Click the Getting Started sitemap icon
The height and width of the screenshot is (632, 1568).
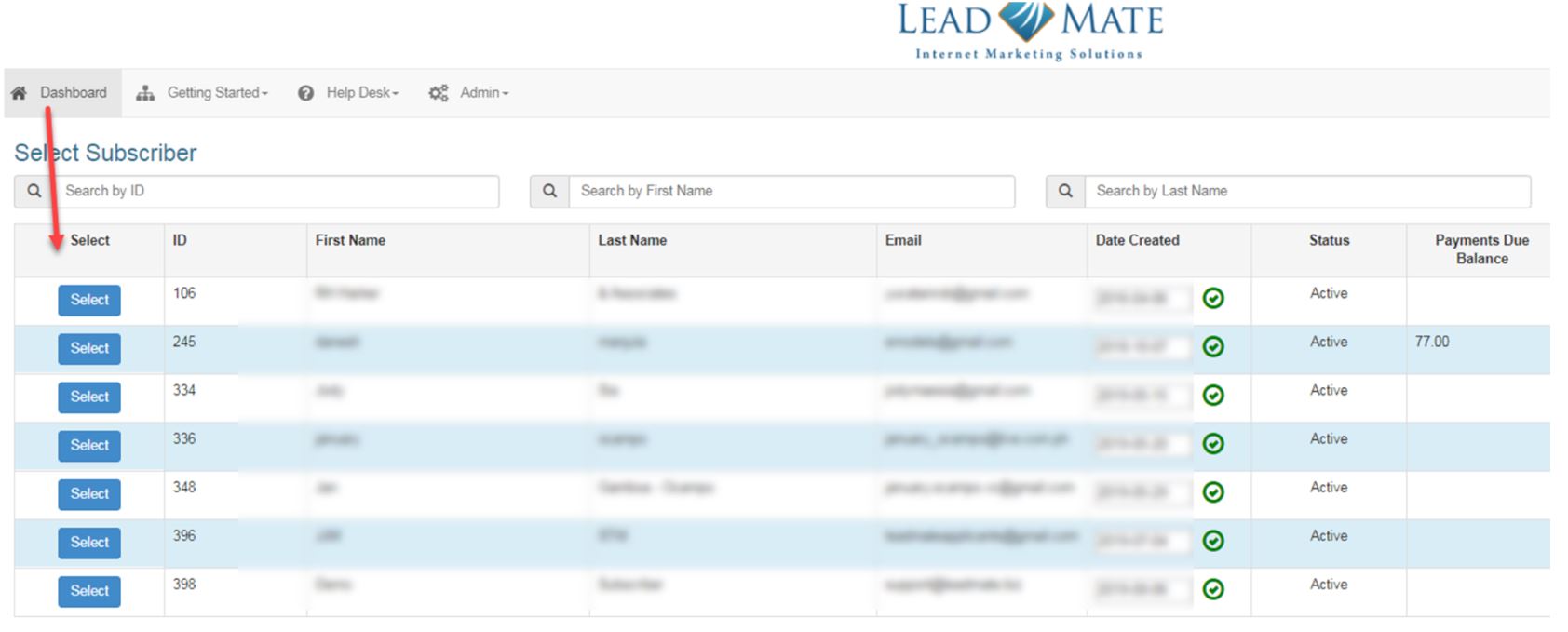point(145,93)
